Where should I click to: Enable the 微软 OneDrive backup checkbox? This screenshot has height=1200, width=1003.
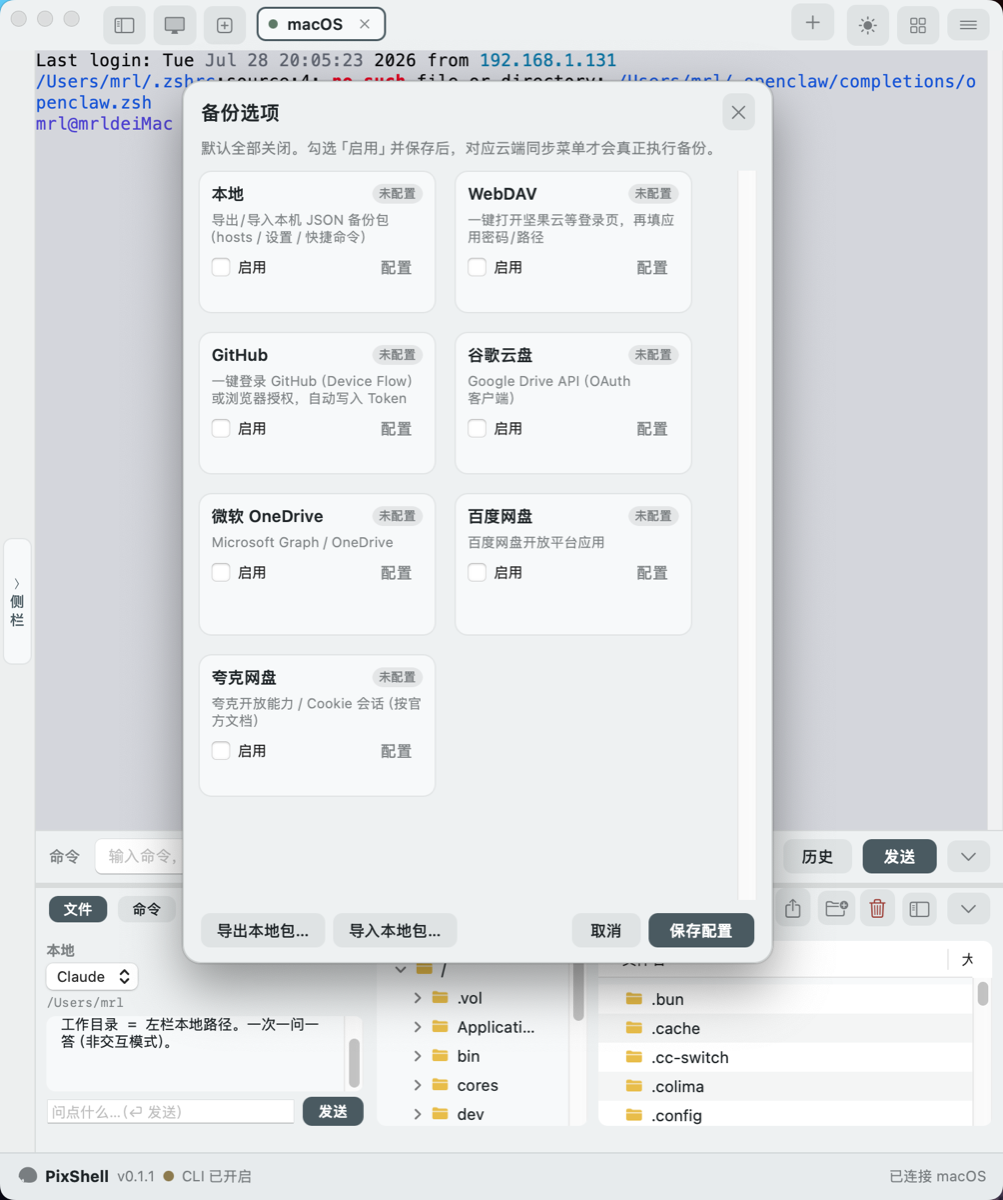point(221,572)
